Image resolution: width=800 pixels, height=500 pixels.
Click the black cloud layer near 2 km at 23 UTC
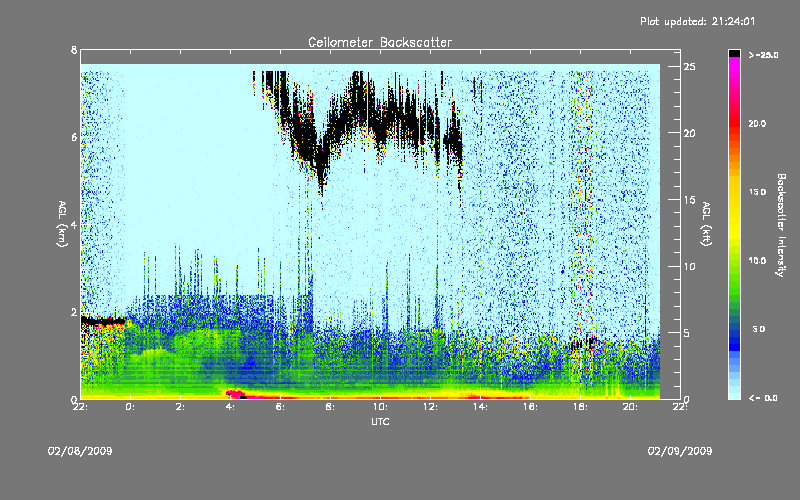(x=103, y=321)
